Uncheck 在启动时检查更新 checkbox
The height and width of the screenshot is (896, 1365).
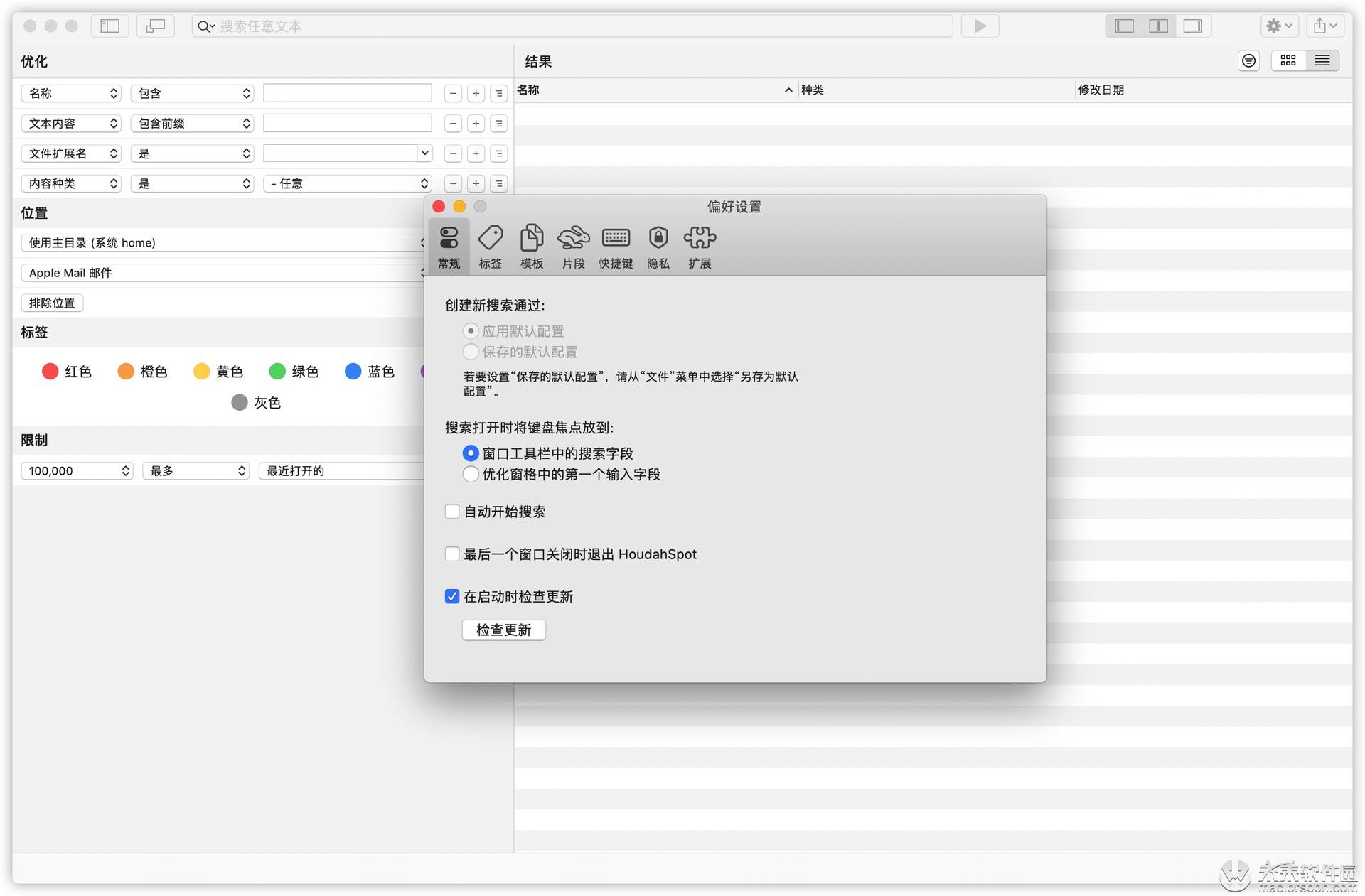(451, 597)
